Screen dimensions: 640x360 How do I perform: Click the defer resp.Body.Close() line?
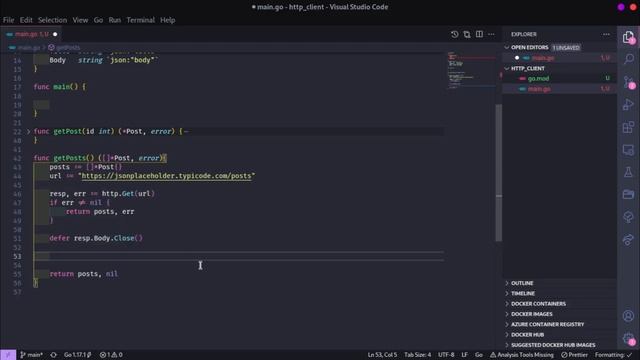[96, 238]
